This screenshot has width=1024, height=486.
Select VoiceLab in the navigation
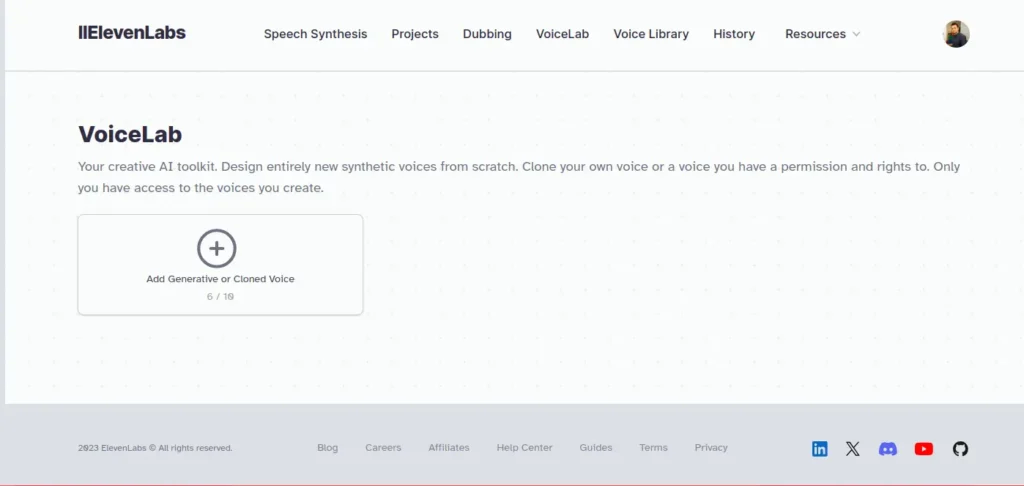tap(562, 34)
